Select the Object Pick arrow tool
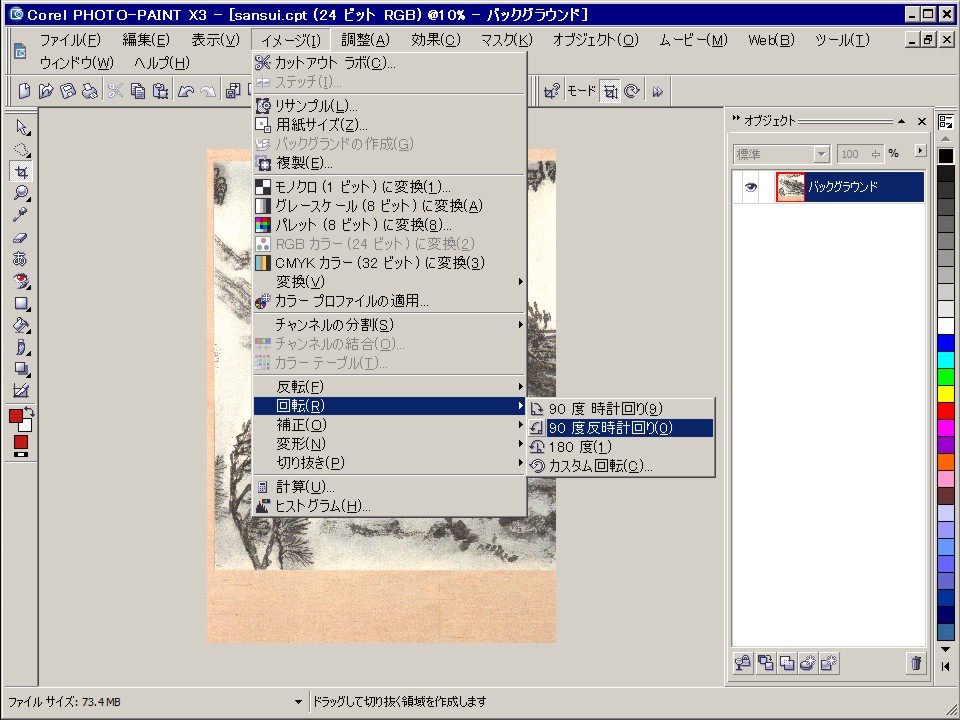Screen dimensions: 960x720 pyautogui.click(x=21, y=127)
